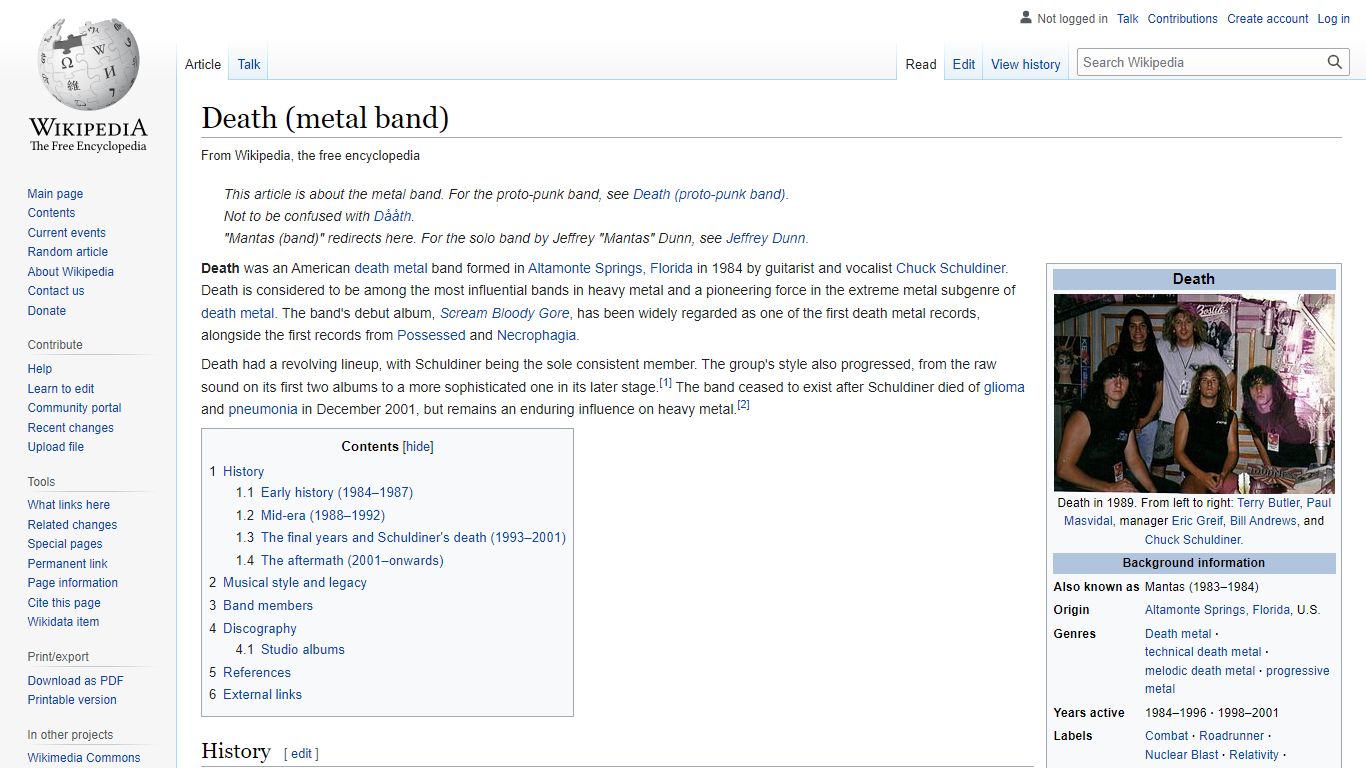Open Related changes link
Image resolution: width=1366 pixels, height=768 pixels.
click(x=72, y=525)
